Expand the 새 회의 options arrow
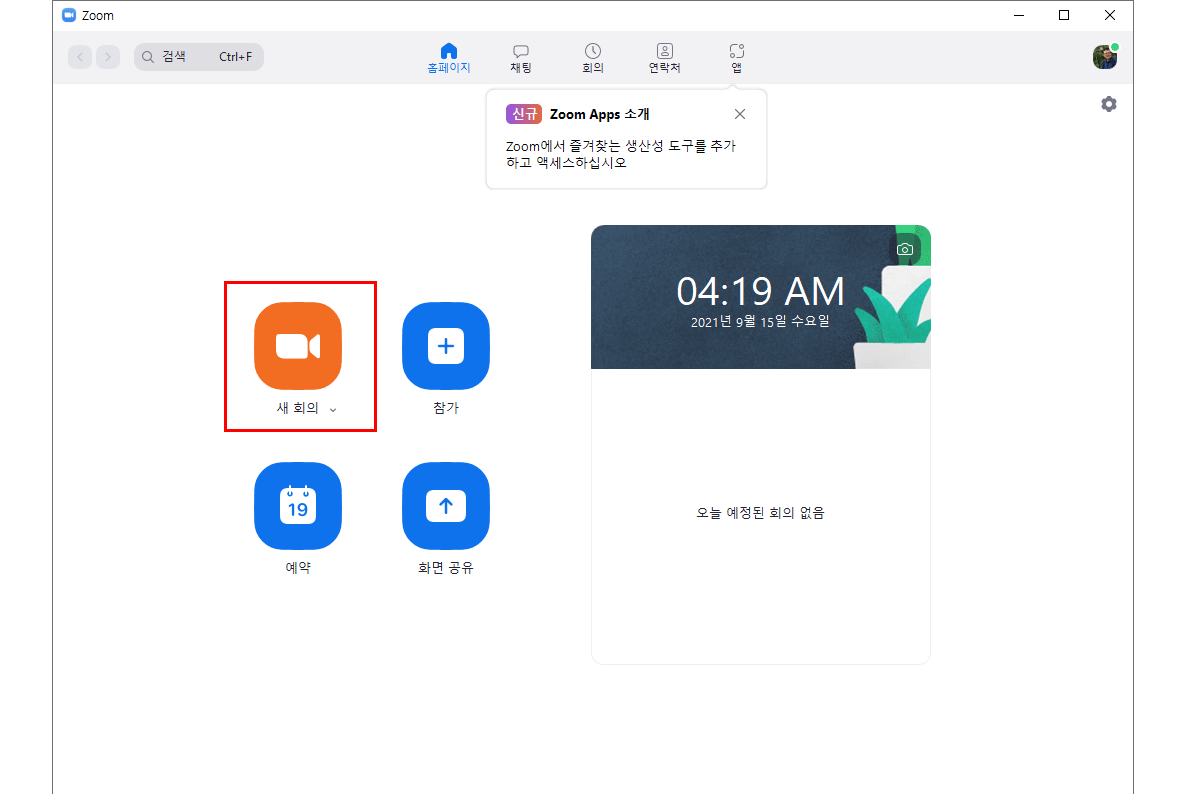Viewport: 1186px width, 794px height. pos(333,410)
